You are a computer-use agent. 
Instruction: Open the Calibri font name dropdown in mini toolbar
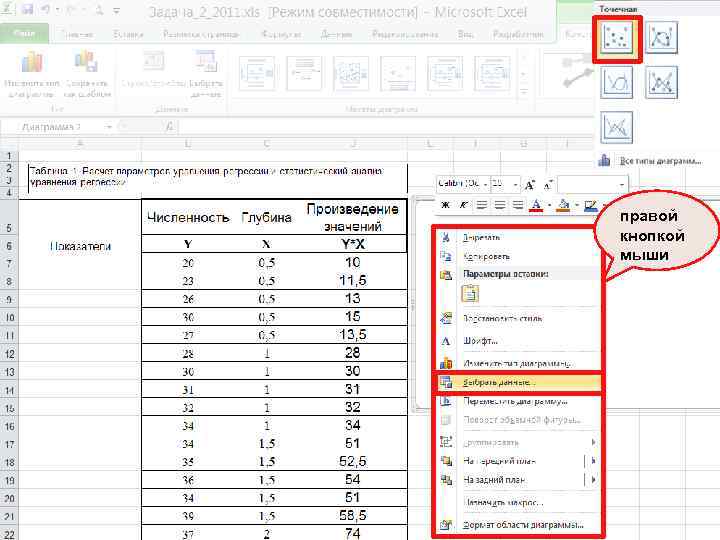(x=485, y=184)
